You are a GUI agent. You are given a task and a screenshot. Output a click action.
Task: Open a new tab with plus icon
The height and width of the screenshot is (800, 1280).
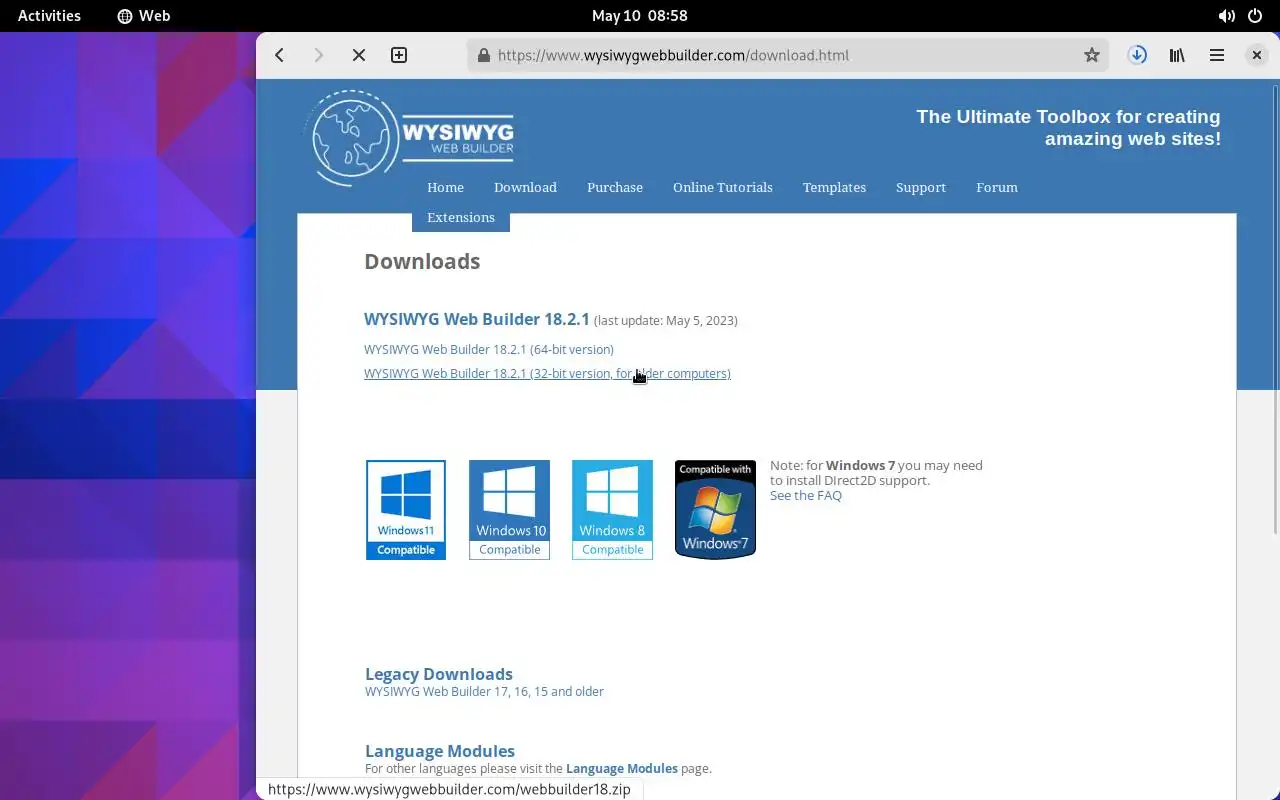(399, 55)
